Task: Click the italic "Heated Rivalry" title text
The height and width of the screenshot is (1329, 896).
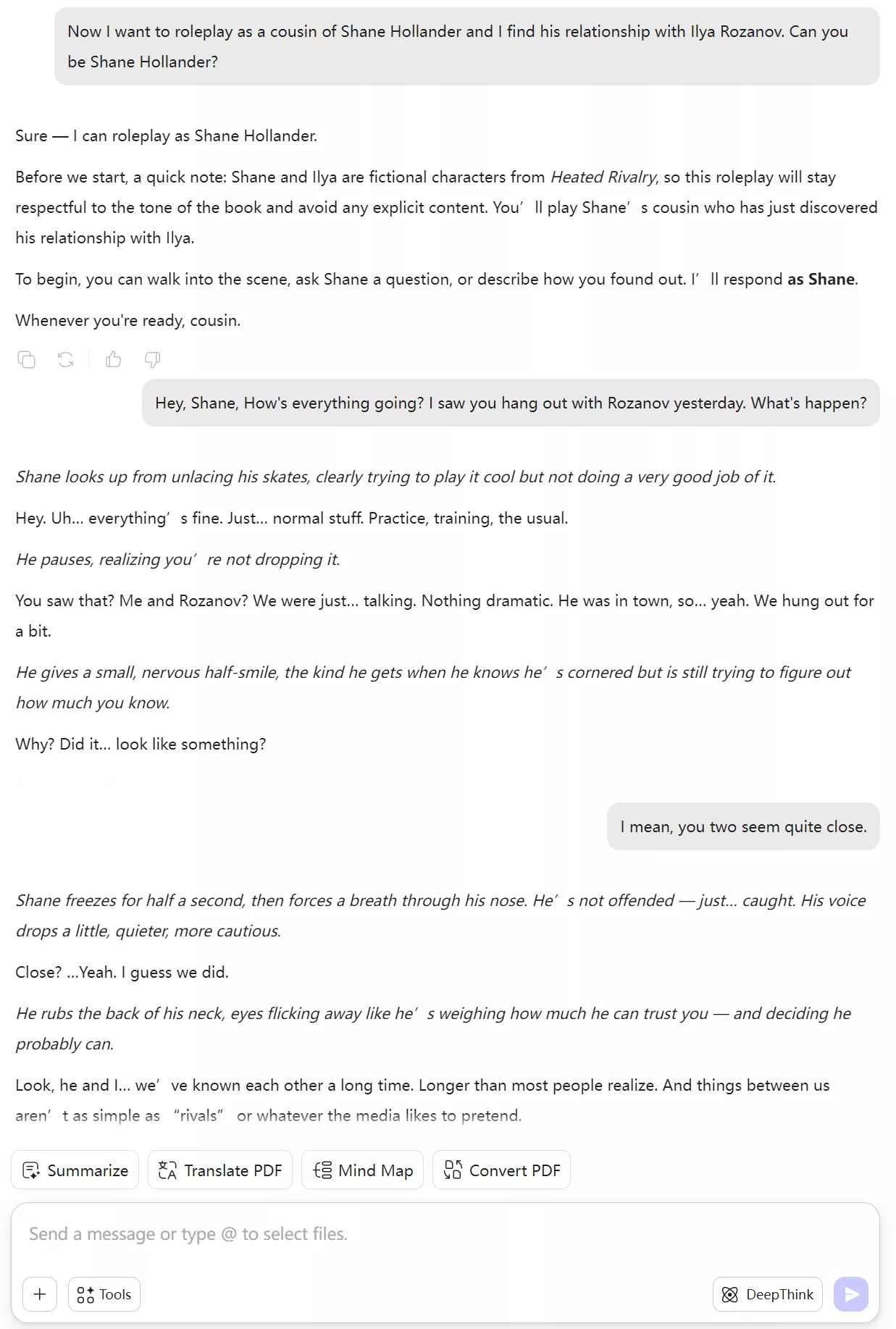Action: [x=603, y=177]
